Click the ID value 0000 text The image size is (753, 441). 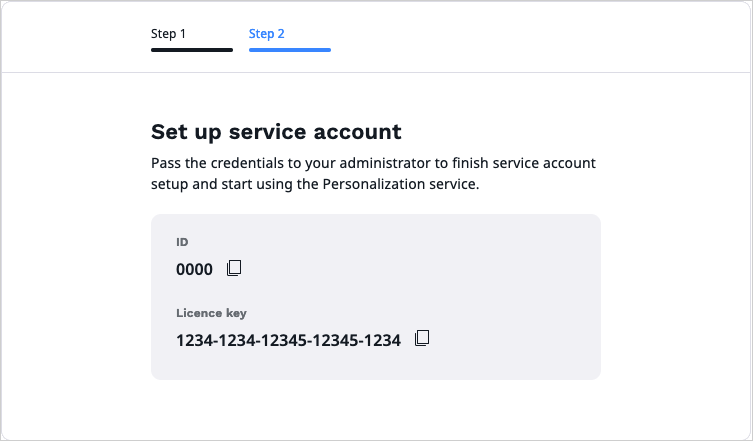click(x=194, y=269)
